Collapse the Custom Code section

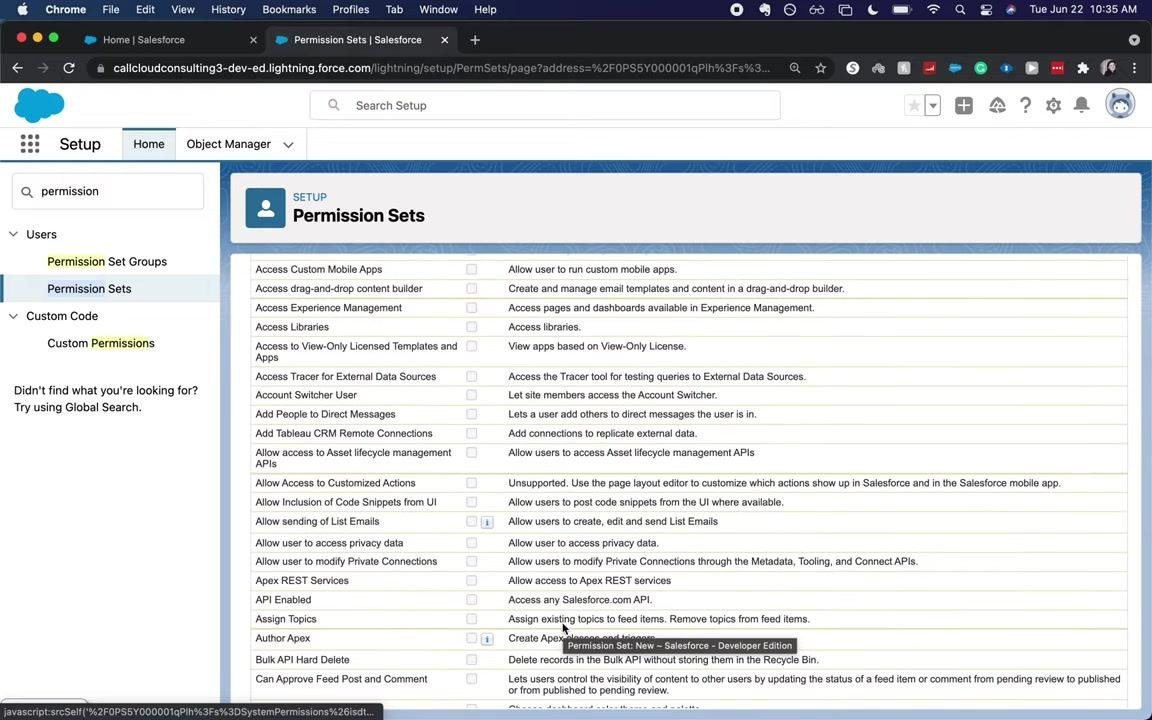pyautogui.click(x=13, y=316)
